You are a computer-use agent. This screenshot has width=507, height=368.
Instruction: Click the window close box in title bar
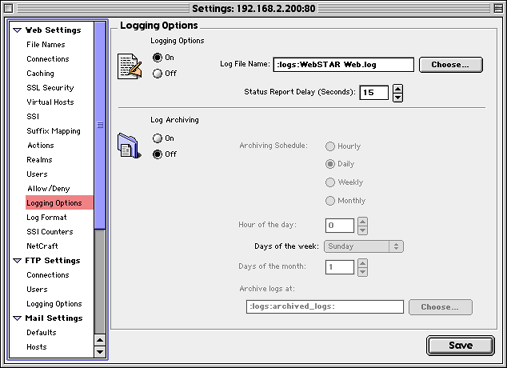tap(8, 8)
